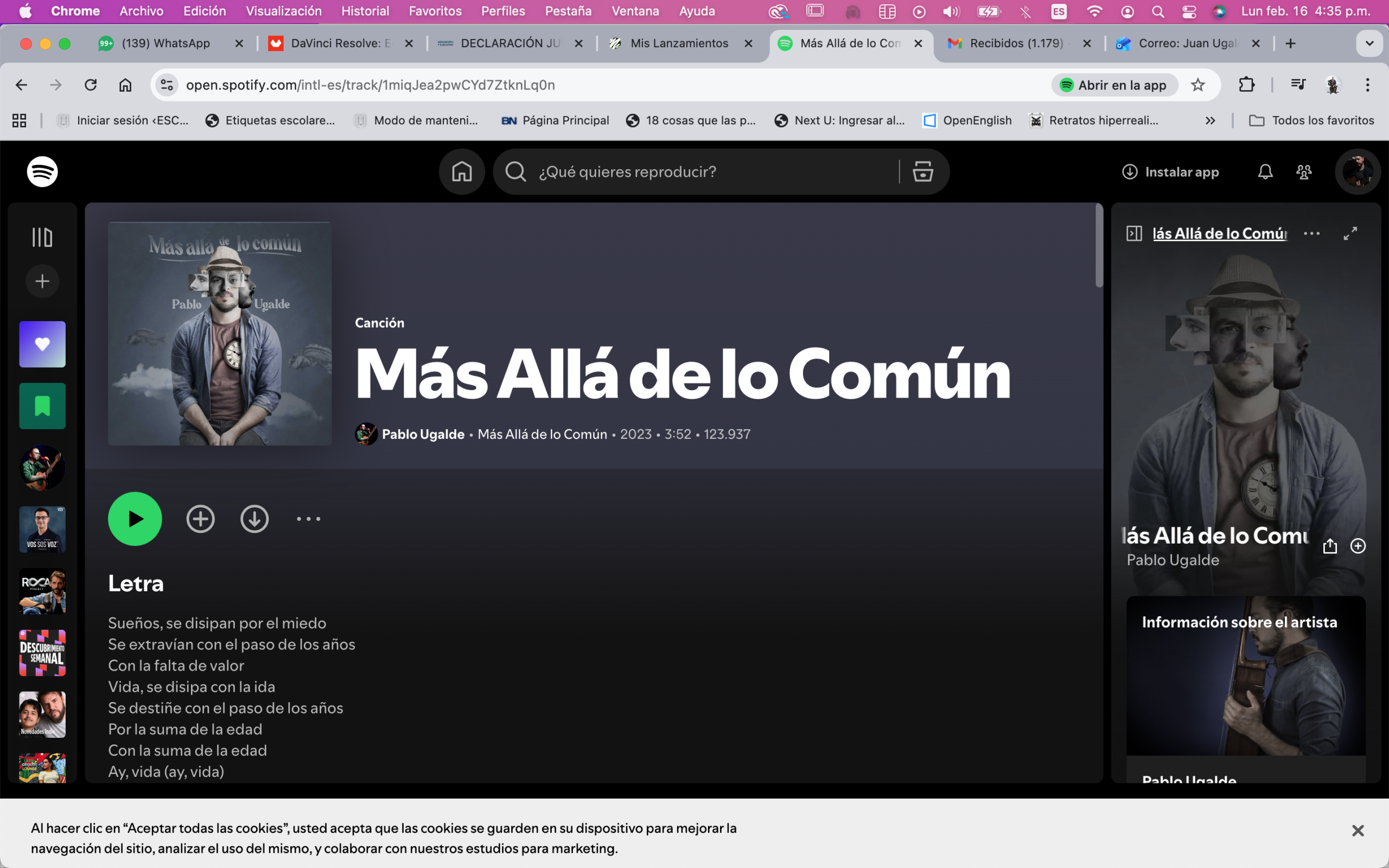Open the artist information card

coord(1246,689)
